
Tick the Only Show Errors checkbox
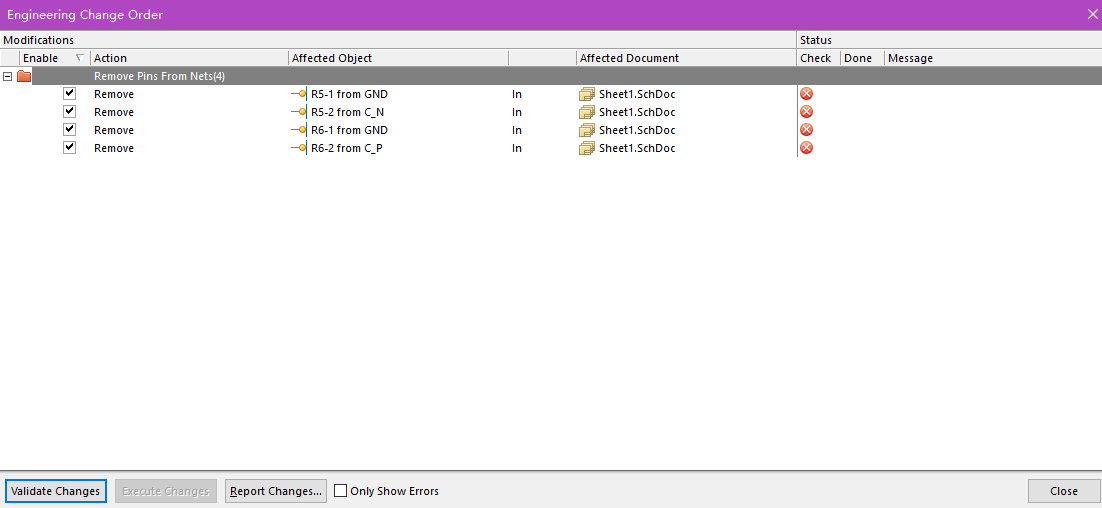[x=340, y=490]
